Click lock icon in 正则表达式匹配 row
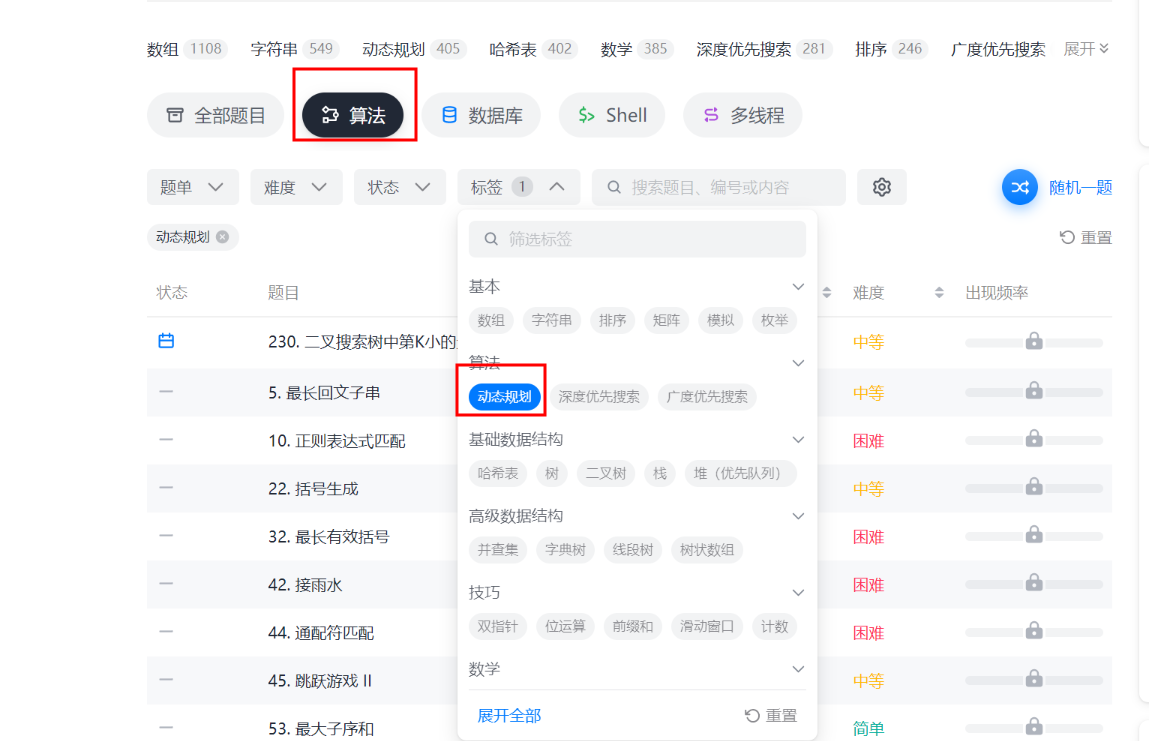The image size is (1149, 741). [x=1034, y=438]
